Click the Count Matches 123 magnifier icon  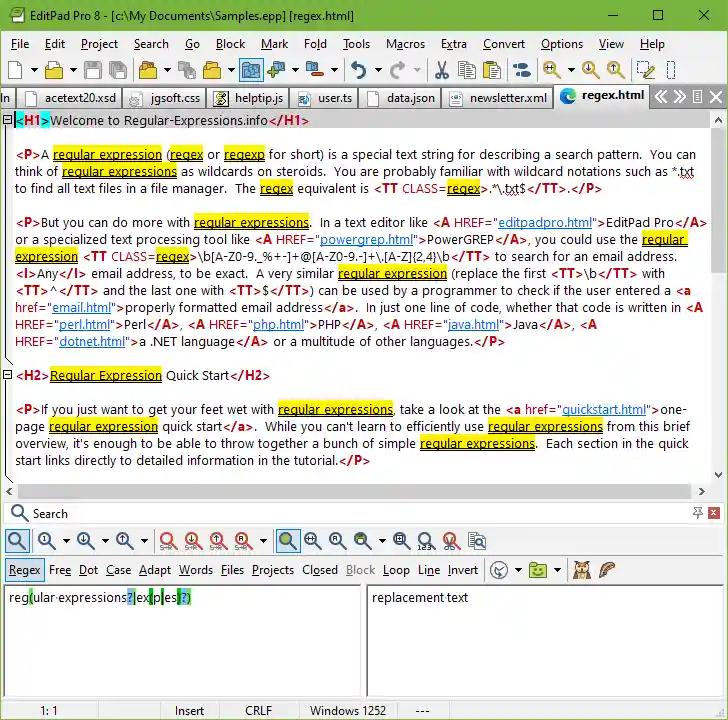click(x=425, y=541)
